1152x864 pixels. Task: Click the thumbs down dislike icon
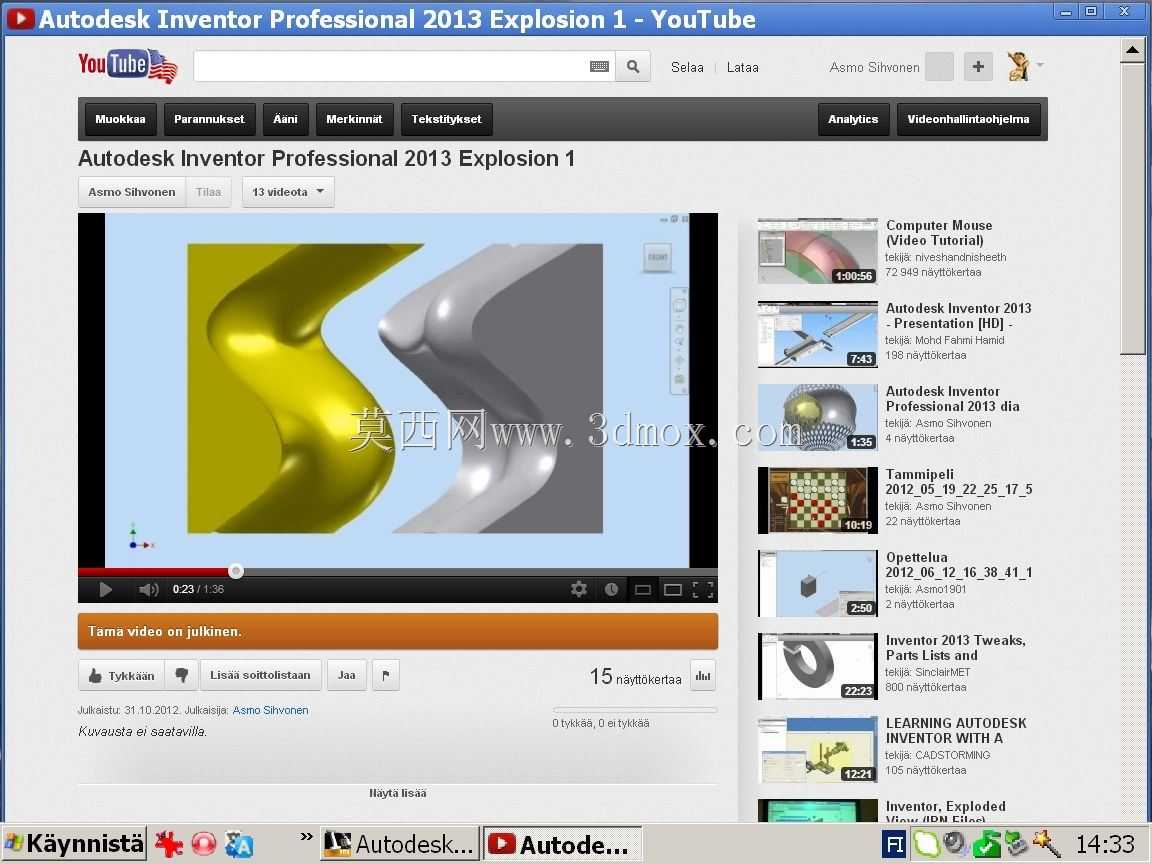181,675
